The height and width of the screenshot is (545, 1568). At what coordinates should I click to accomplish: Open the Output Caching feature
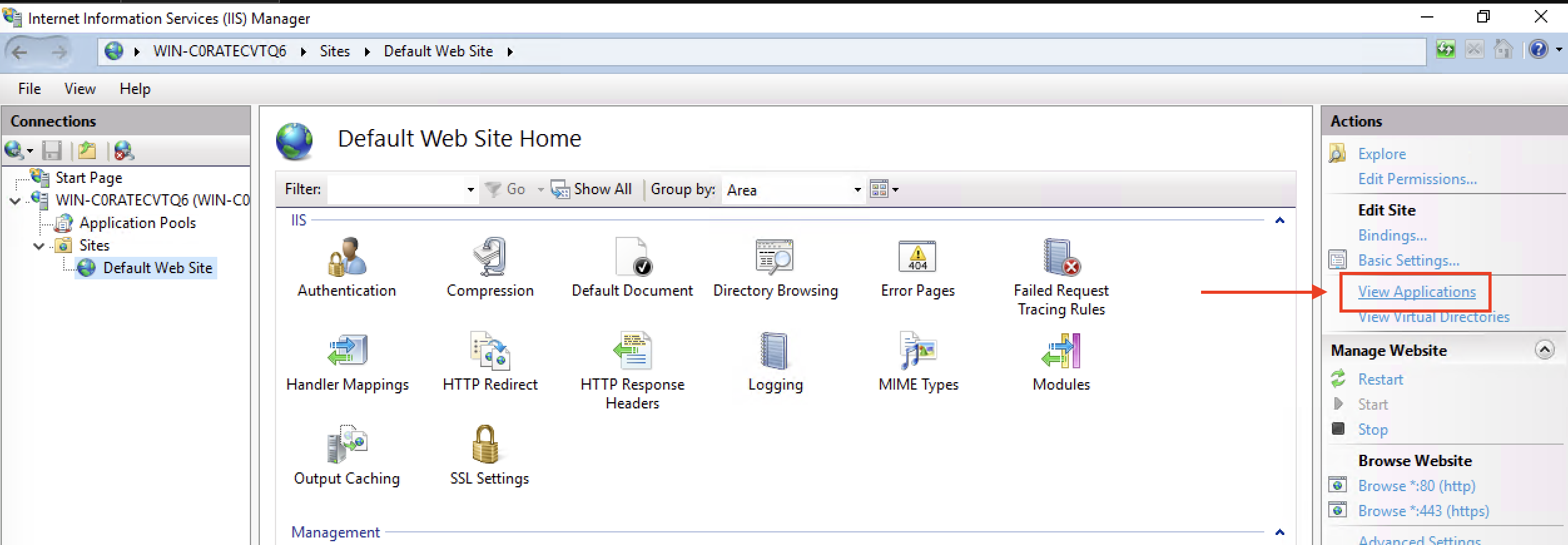point(347,456)
